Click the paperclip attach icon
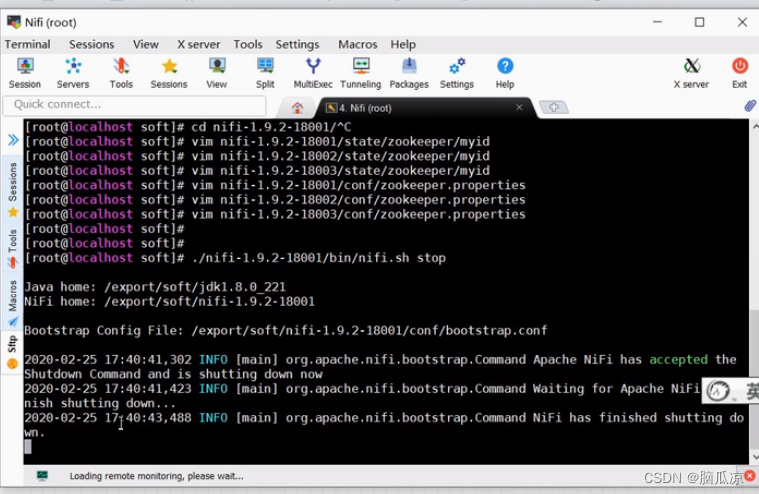Viewport: 759px width, 494px height. pos(750,105)
